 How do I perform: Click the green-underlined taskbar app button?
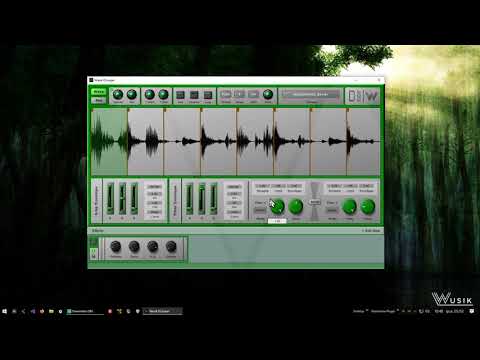point(85,311)
